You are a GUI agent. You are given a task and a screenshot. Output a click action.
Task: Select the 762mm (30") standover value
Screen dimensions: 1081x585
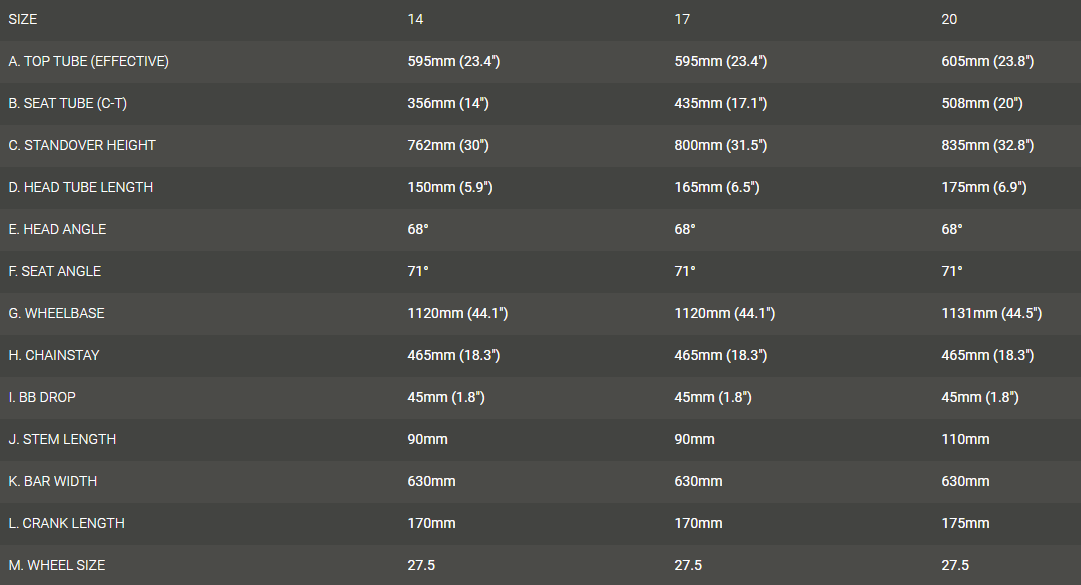tap(448, 146)
